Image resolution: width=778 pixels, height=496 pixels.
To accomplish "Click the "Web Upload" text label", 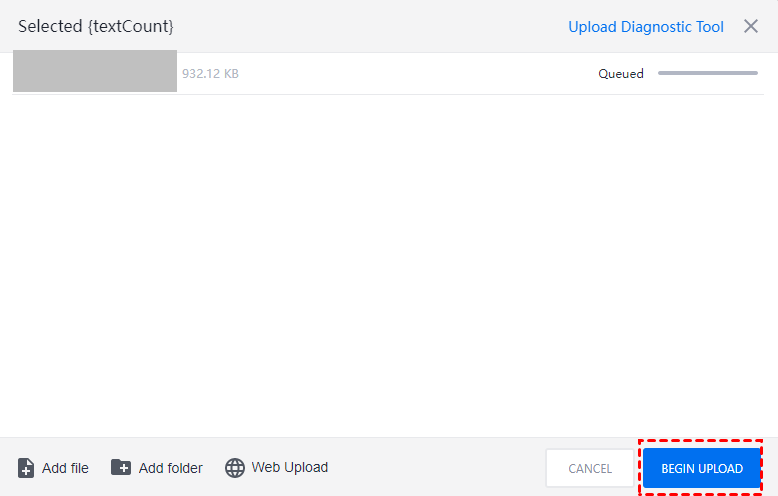I will (290, 467).
